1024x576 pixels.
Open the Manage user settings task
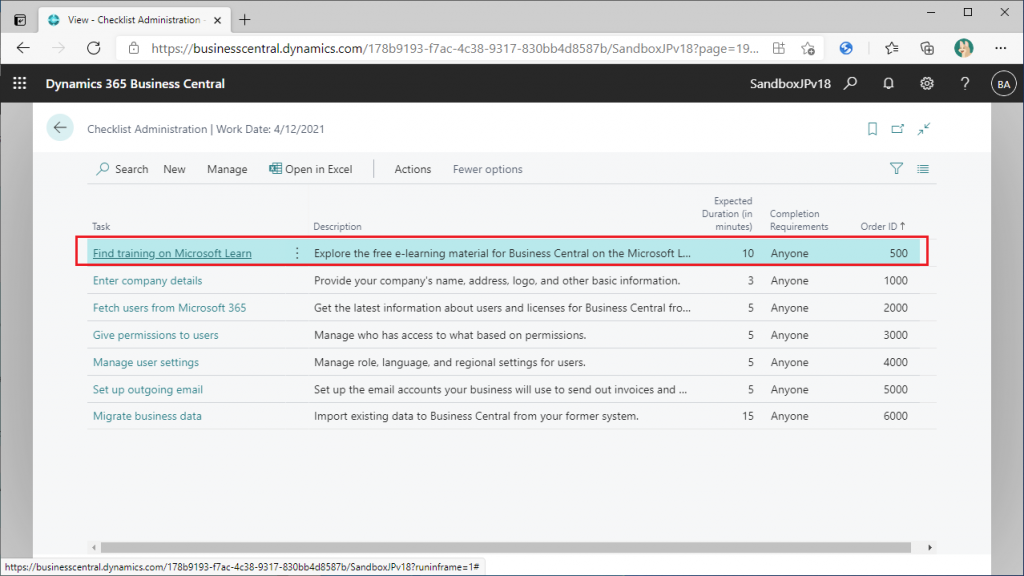[x=146, y=362]
